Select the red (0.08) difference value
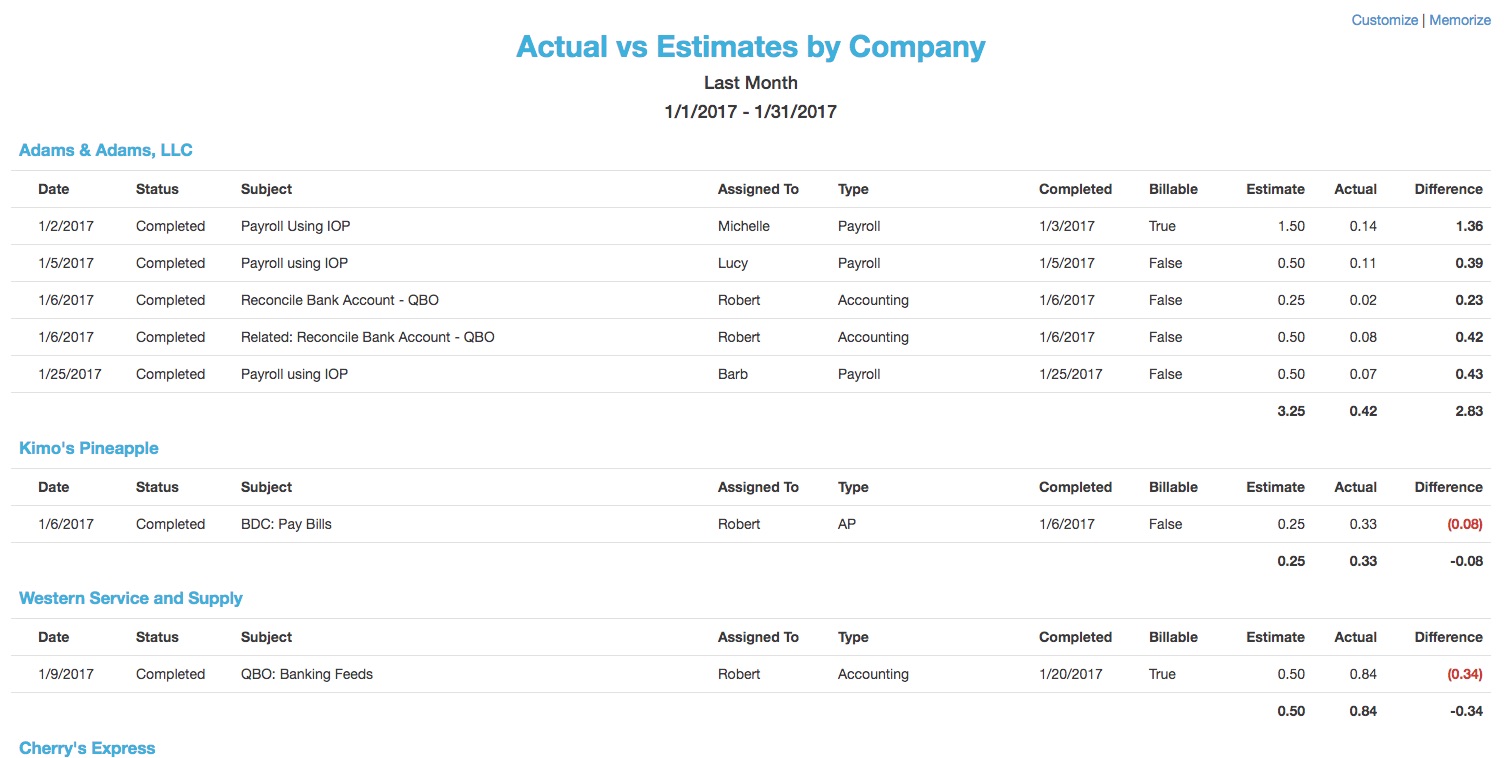Image resolution: width=1504 pixels, height=758 pixels. pyautogui.click(x=1465, y=524)
